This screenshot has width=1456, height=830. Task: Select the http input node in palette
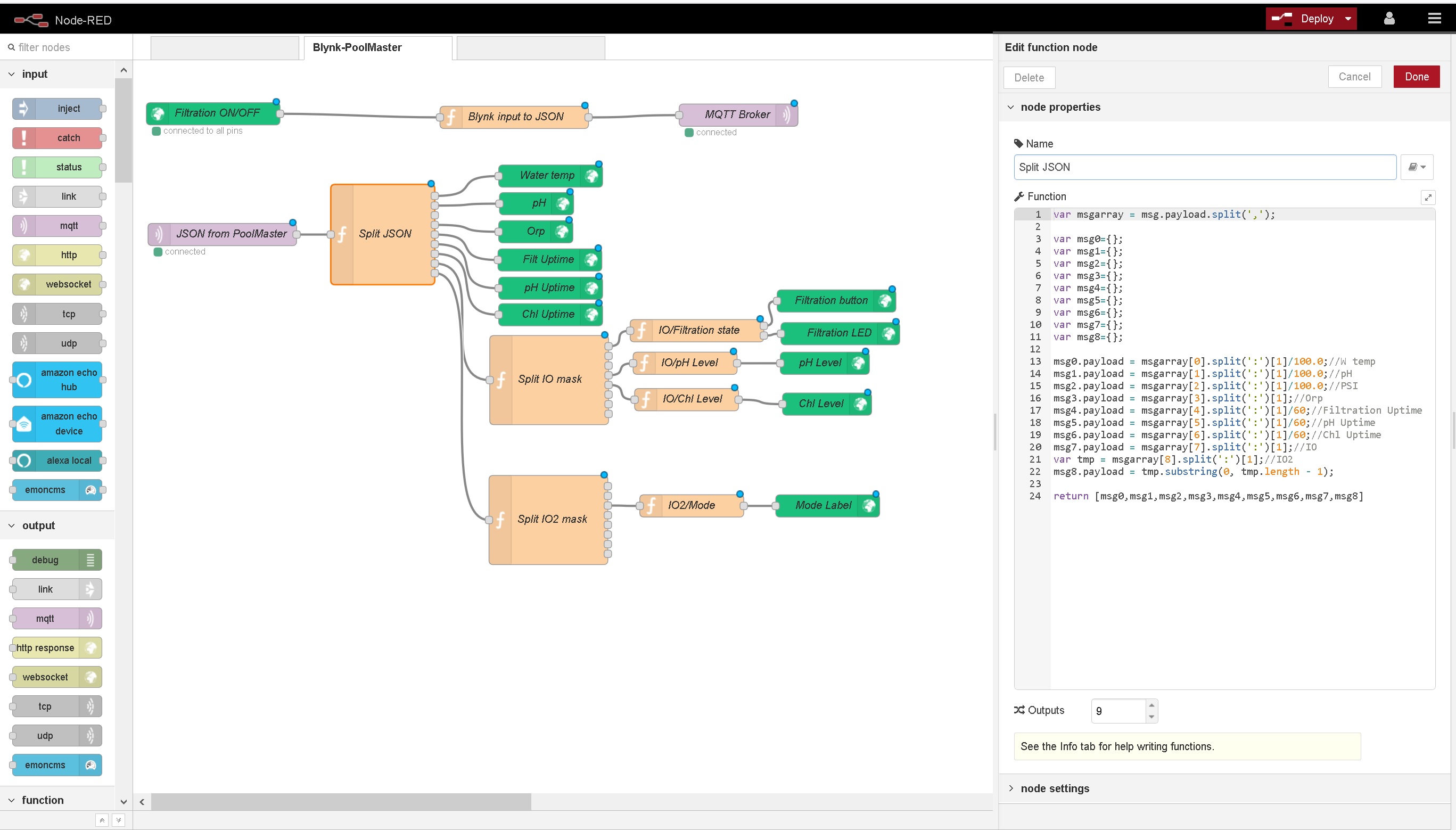pos(57,255)
